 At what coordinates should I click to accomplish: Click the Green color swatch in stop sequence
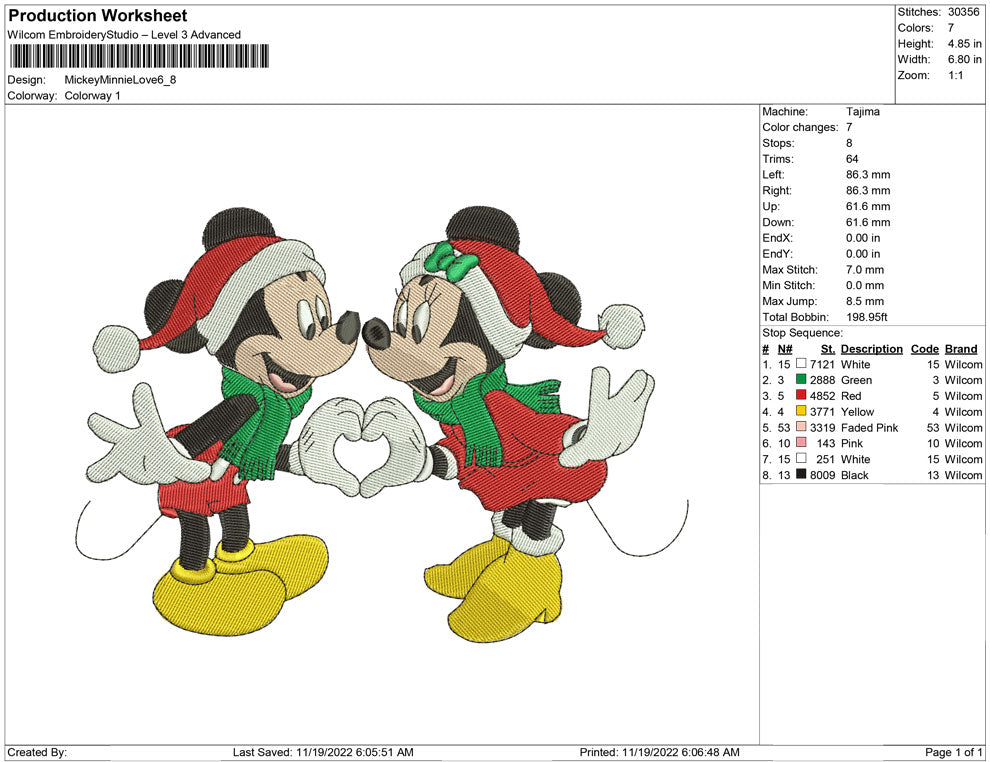pyautogui.click(x=801, y=379)
